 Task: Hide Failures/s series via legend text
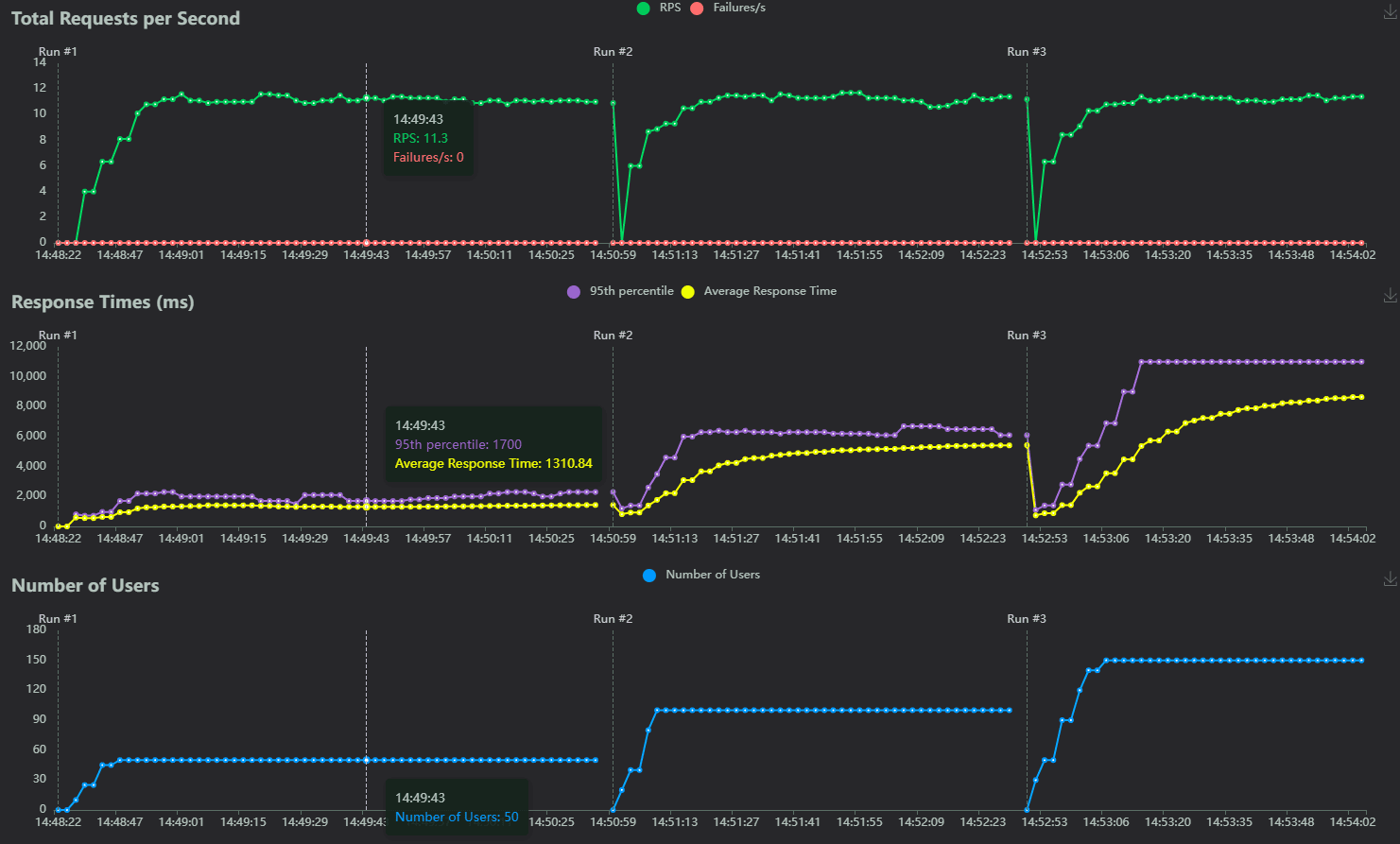(739, 8)
